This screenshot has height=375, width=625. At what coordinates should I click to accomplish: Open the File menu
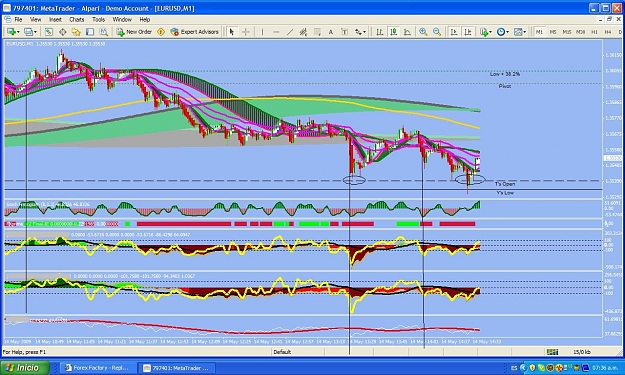click(18, 20)
